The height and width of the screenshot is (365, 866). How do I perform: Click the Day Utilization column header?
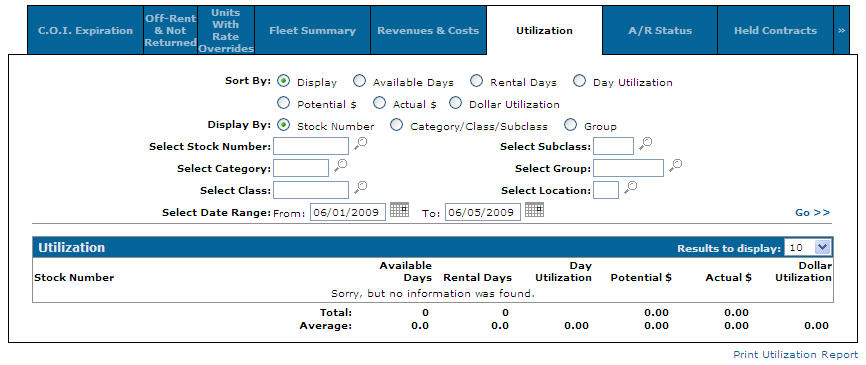(563, 272)
